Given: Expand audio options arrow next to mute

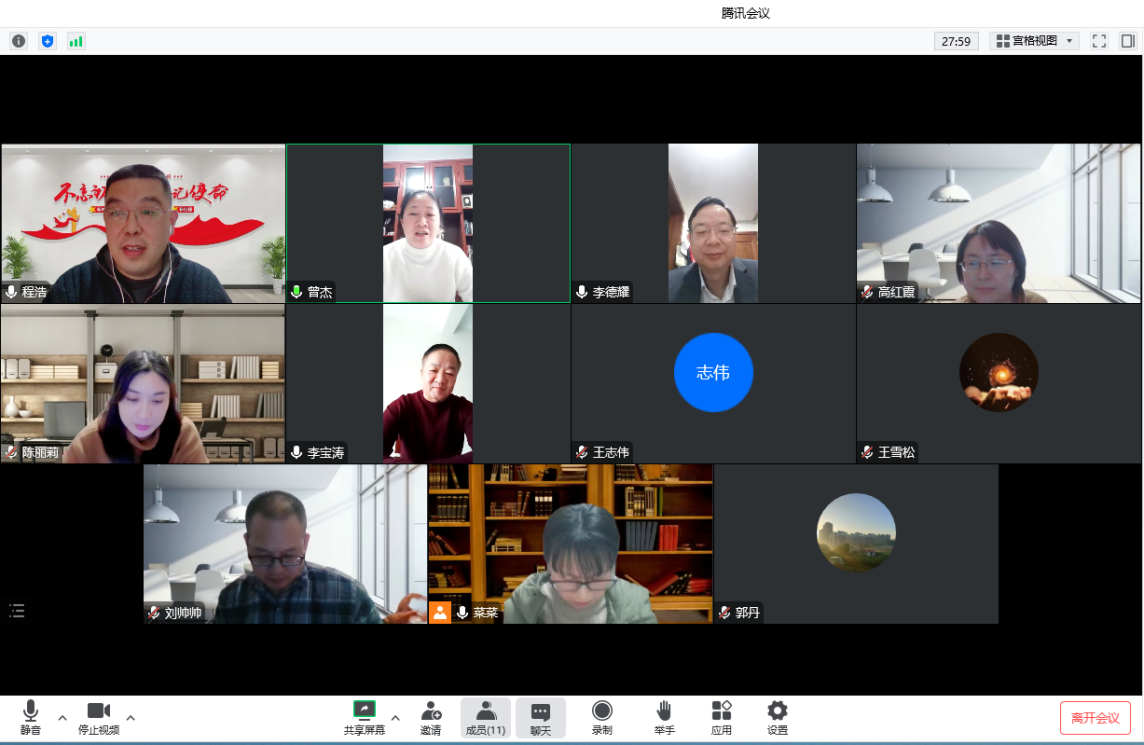Looking at the screenshot, I should [62, 718].
